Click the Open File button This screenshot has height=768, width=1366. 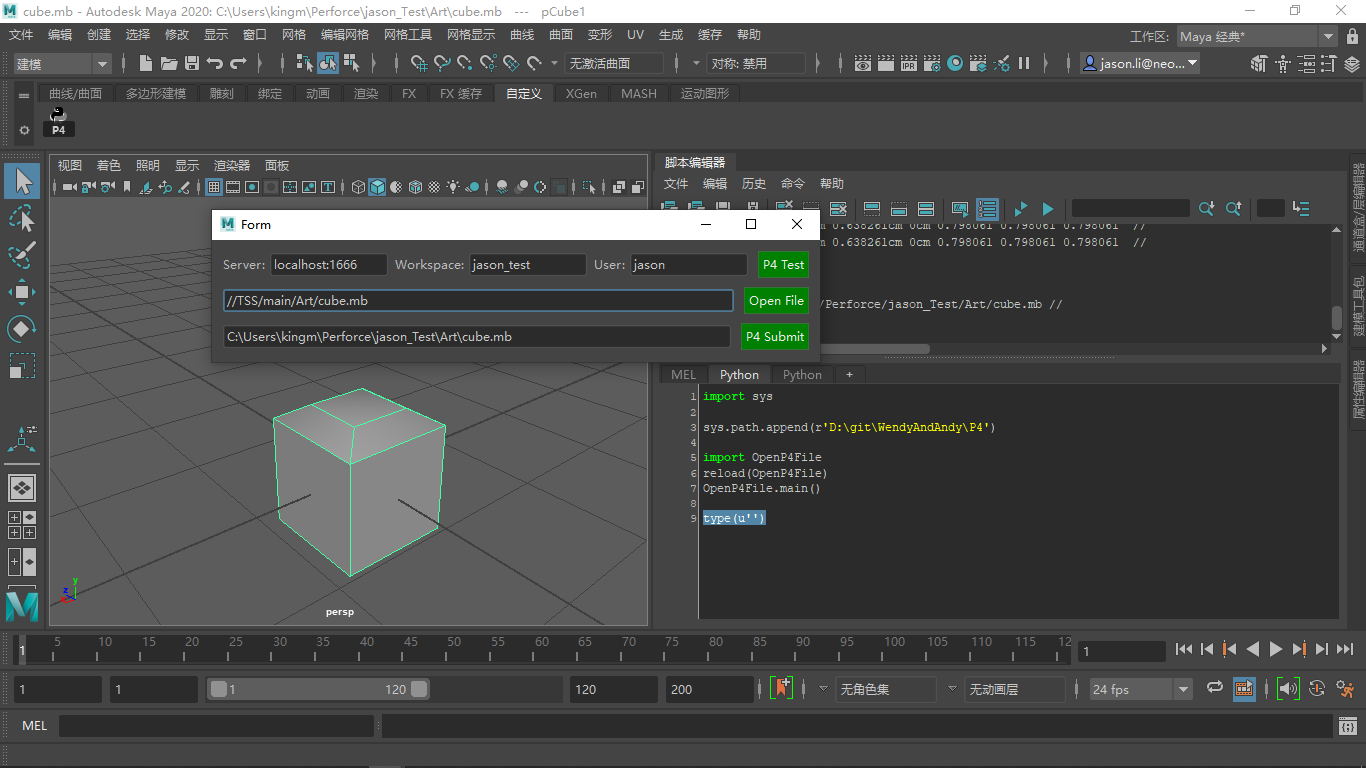click(776, 301)
